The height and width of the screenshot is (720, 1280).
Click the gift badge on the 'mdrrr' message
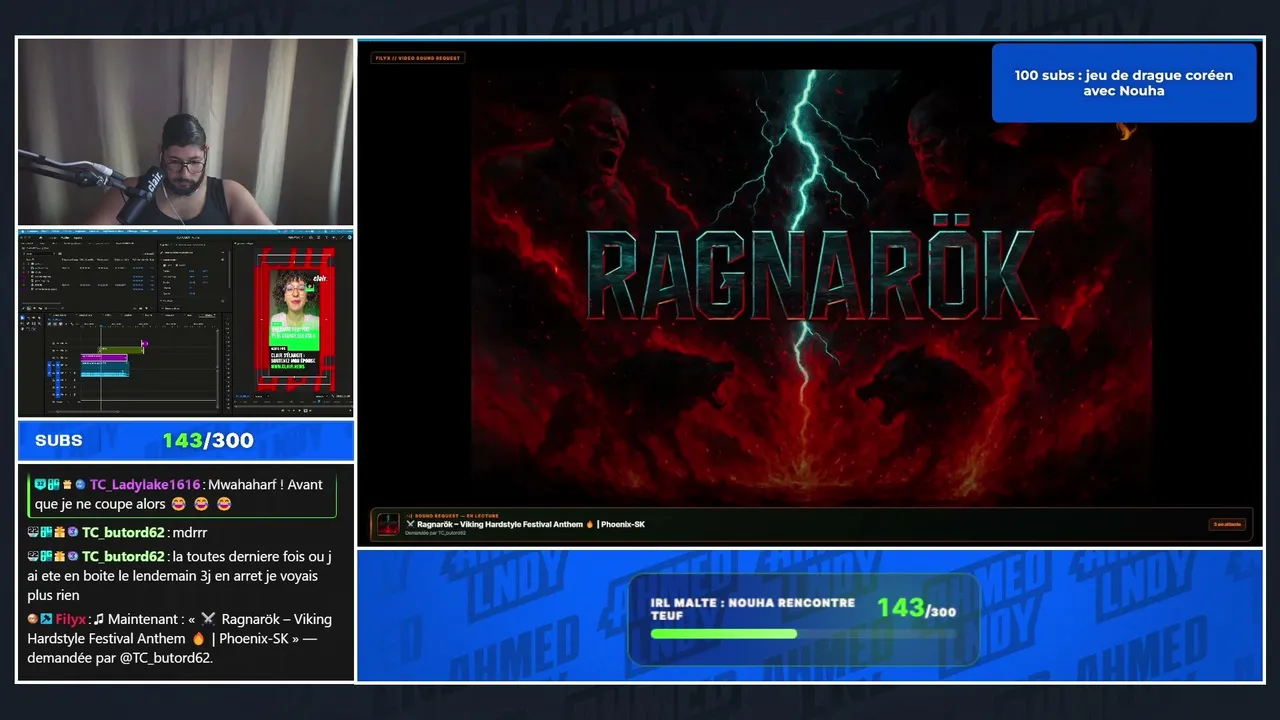click(x=59, y=533)
